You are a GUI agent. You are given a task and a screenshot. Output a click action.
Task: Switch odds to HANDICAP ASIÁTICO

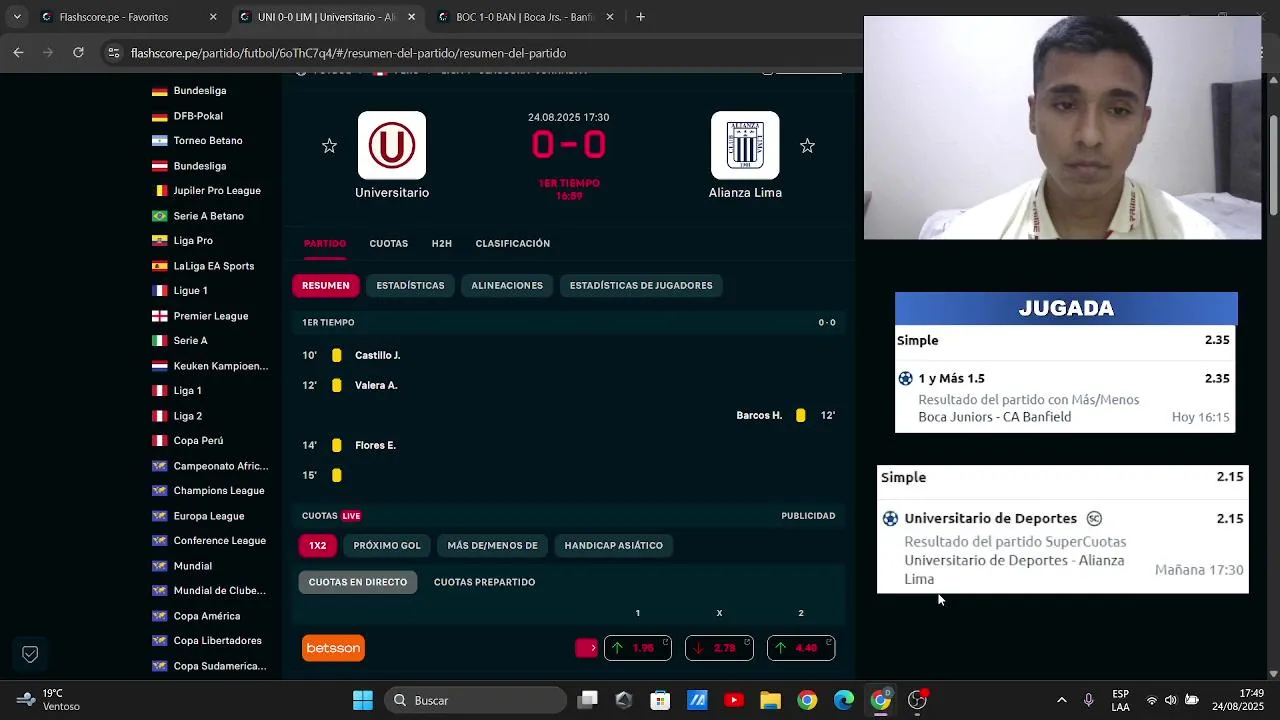point(614,546)
